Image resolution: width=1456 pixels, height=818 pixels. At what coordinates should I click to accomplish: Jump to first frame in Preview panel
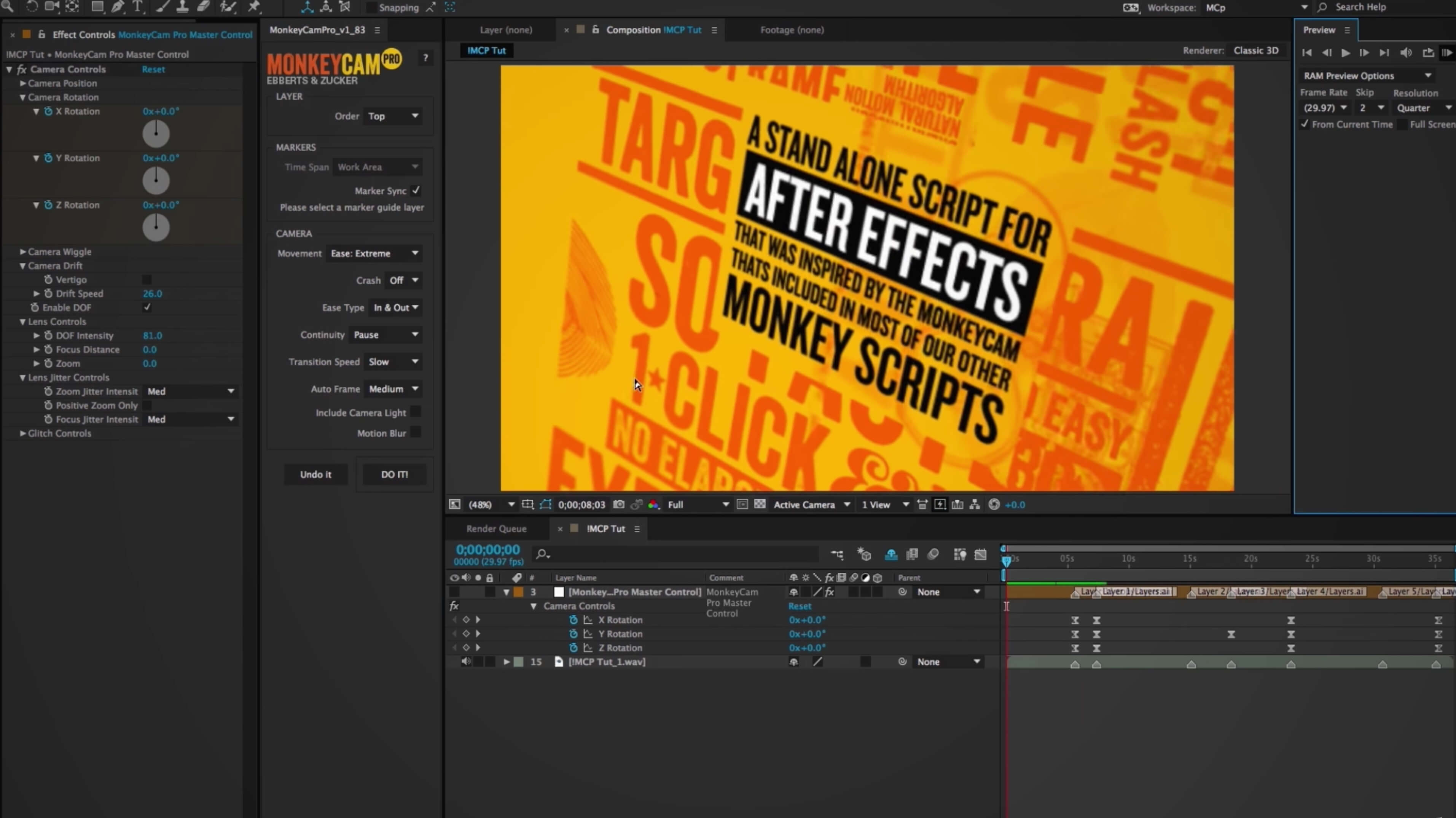coord(1307,53)
